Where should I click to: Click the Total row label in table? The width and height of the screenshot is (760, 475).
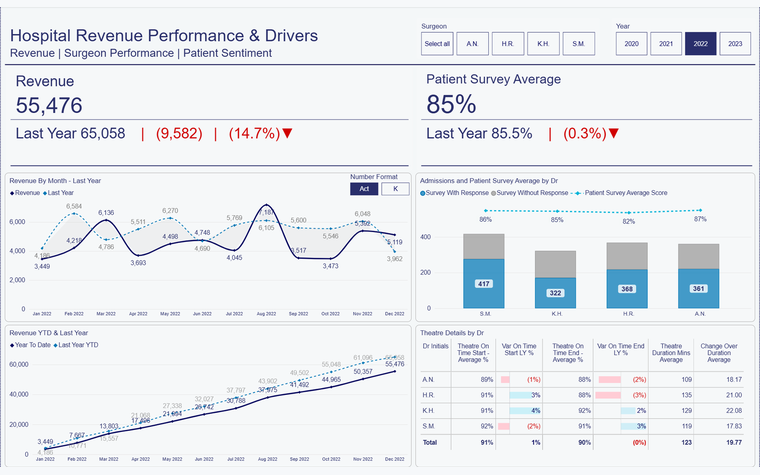[430, 443]
